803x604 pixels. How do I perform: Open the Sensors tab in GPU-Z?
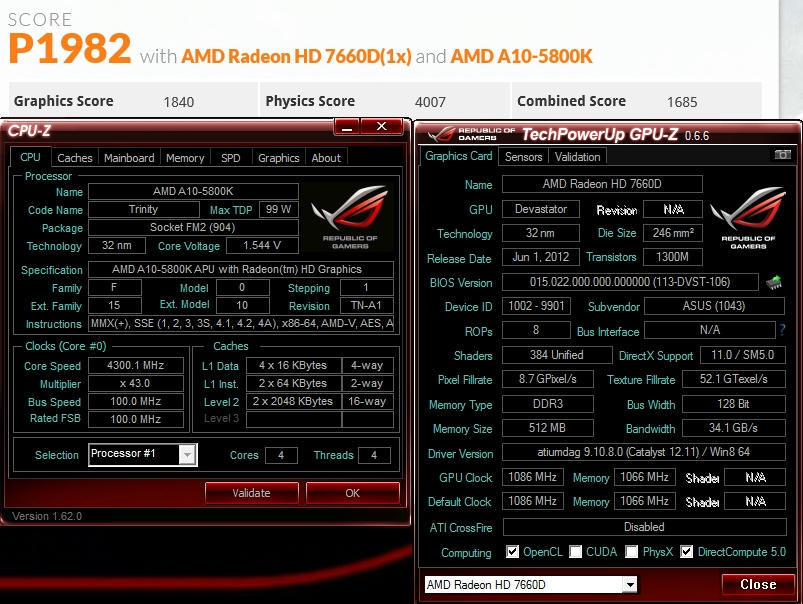coord(523,157)
